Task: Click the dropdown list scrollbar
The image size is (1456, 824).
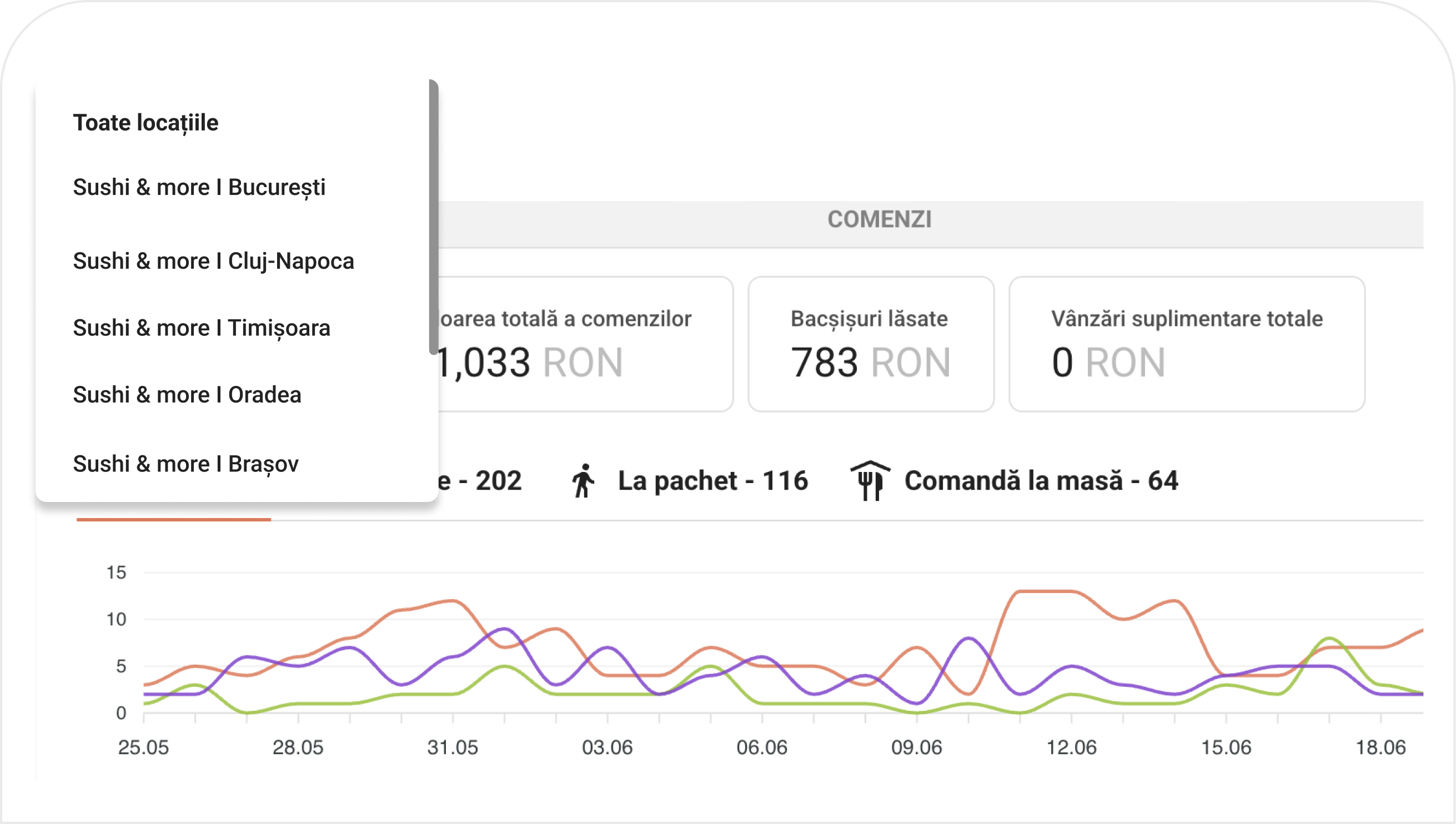Action: point(434,217)
